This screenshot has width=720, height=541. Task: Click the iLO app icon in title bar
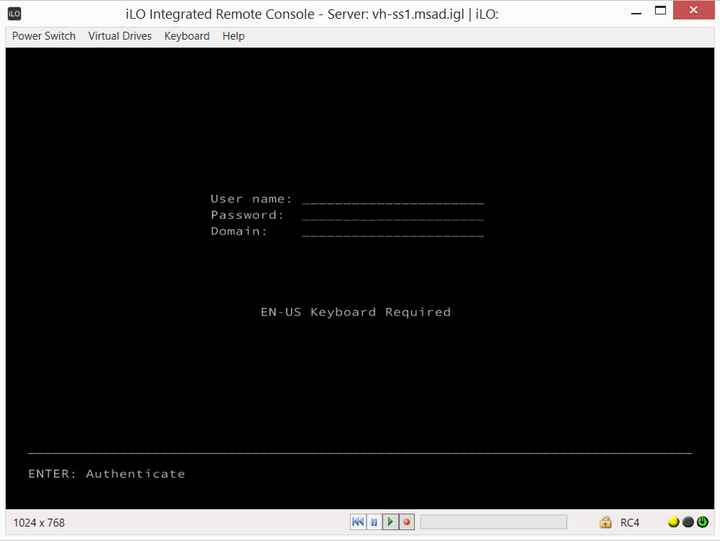point(15,14)
